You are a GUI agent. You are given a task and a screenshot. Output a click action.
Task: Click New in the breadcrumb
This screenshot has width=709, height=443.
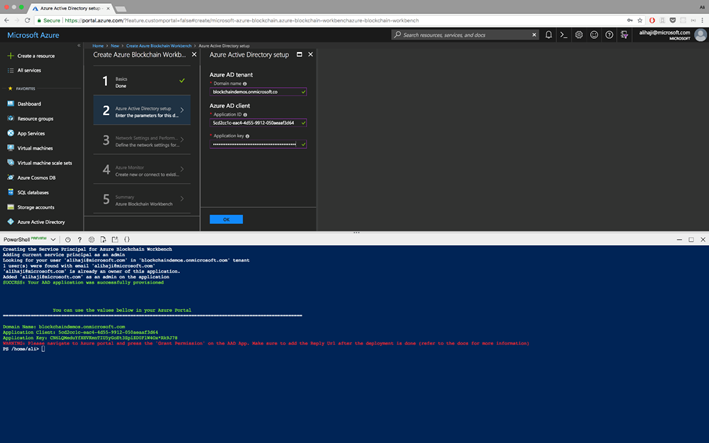[x=115, y=46]
